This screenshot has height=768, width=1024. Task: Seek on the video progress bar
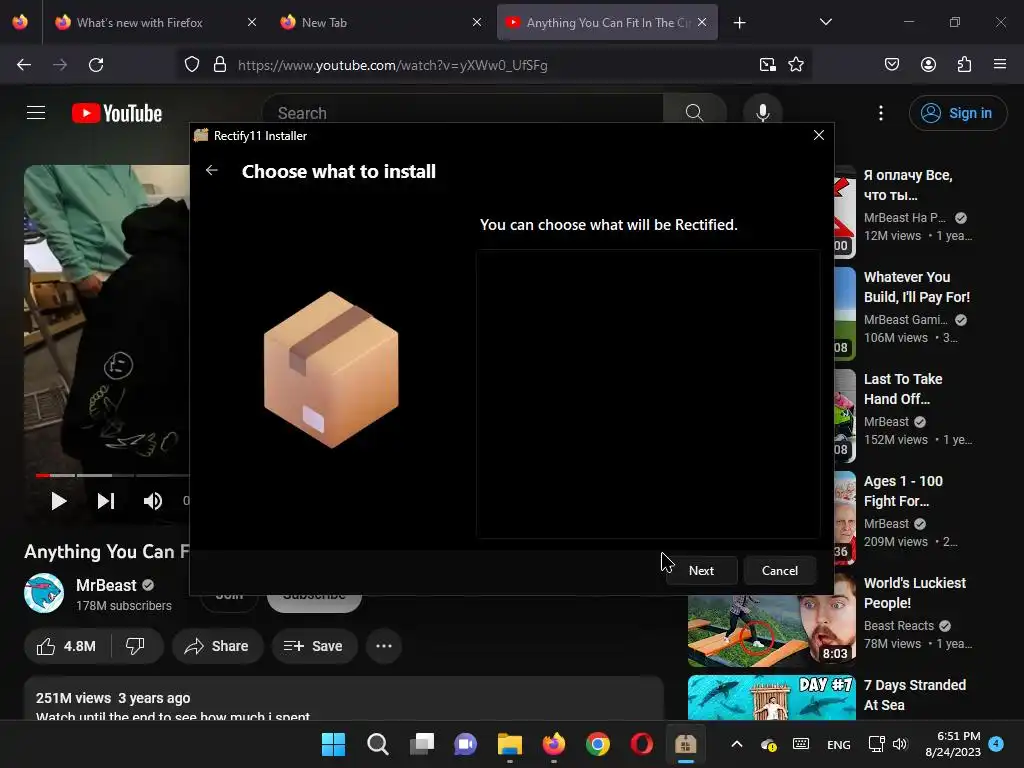[x=112, y=475]
